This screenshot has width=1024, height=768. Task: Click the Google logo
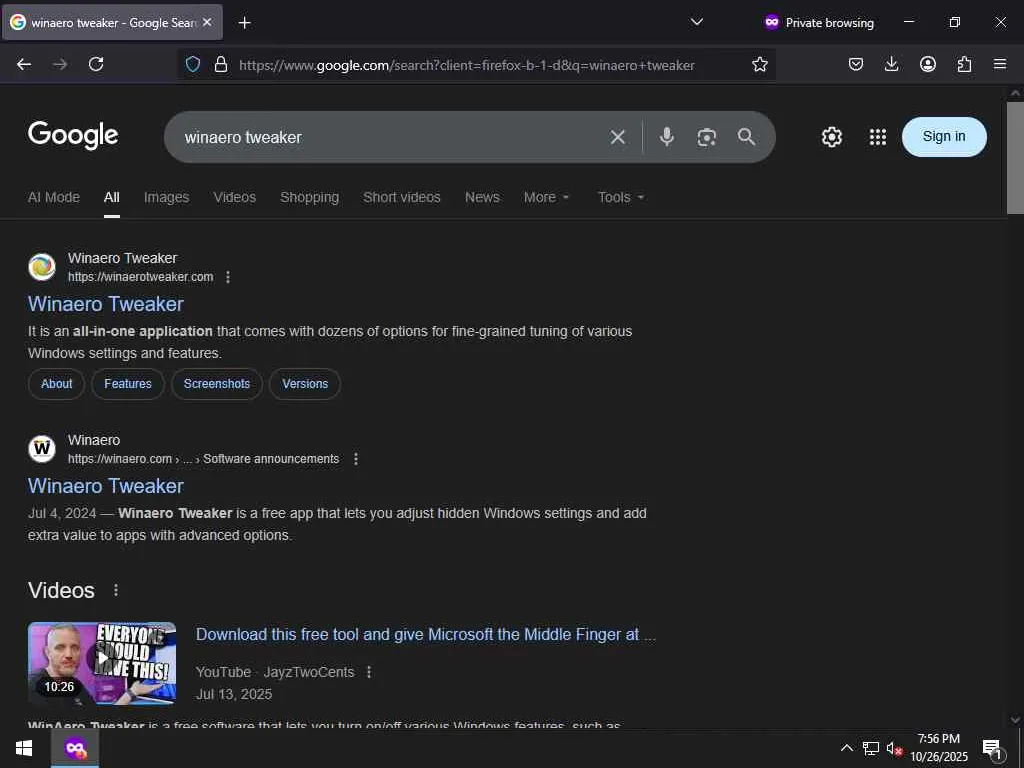click(73, 135)
